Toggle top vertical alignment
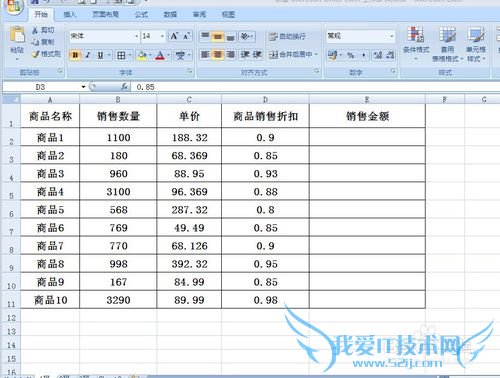This screenshot has width=500, height=378. [x=205, y=36]
